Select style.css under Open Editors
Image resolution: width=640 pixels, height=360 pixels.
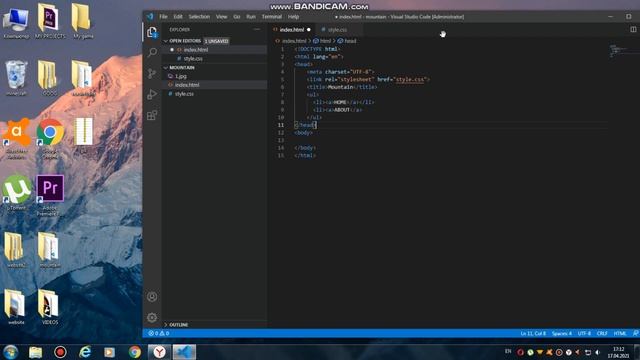click(x=193, y=59)
